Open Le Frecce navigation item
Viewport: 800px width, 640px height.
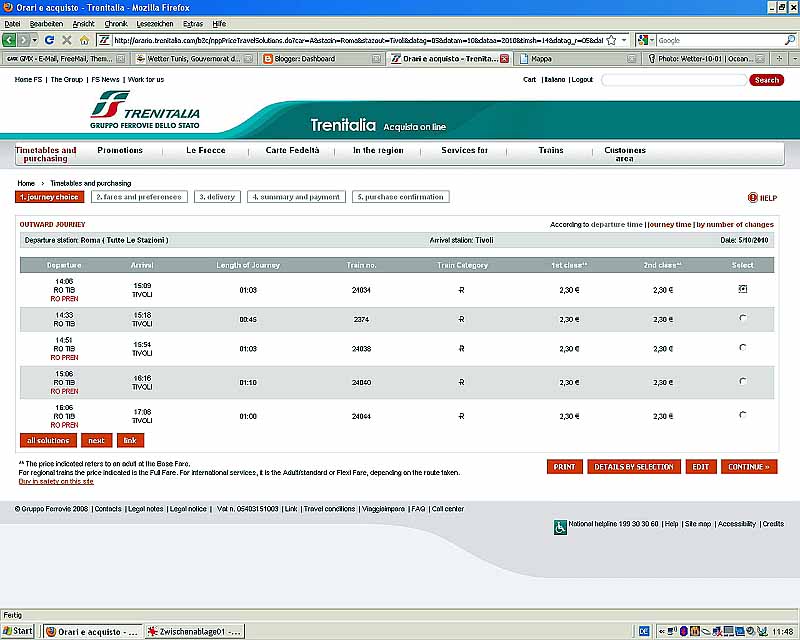(206, 150)
